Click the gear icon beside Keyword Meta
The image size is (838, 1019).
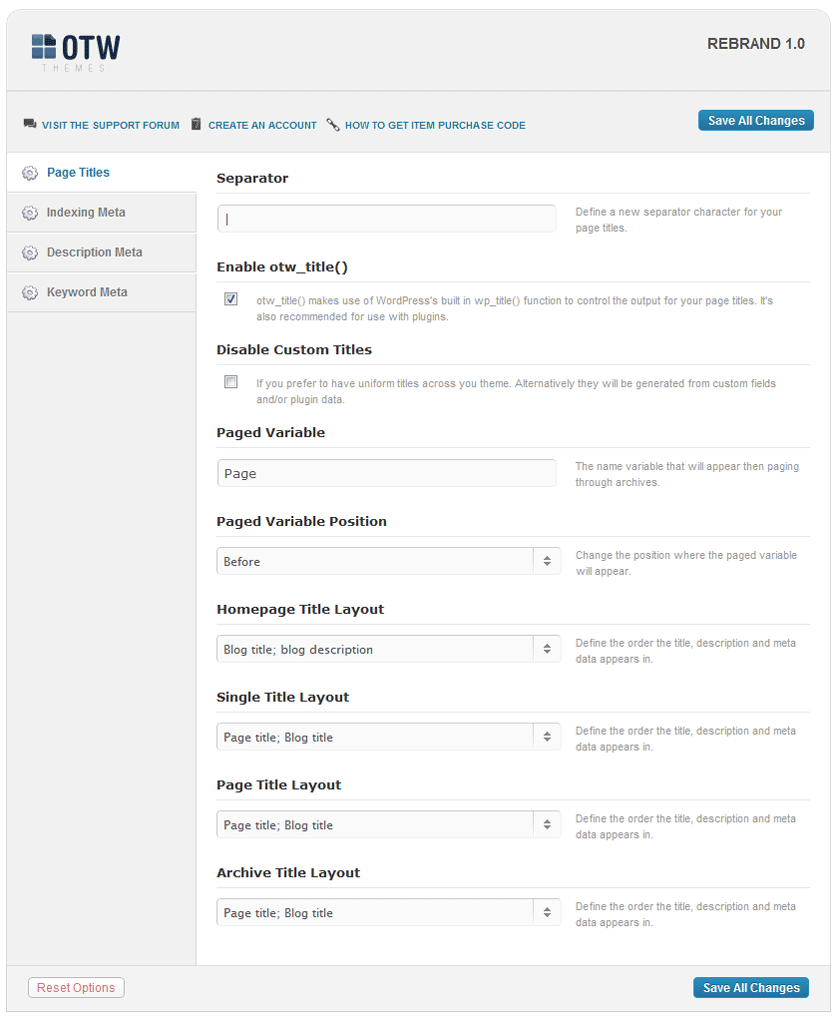click(x=30, y=293)
